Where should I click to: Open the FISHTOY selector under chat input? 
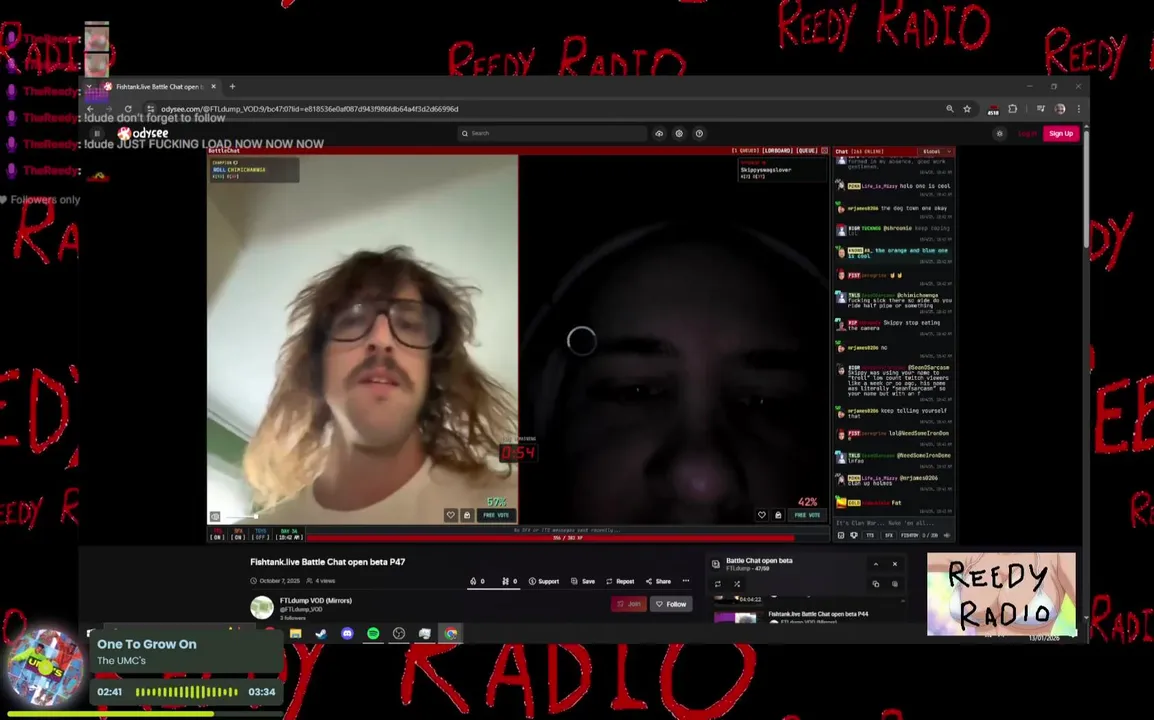point(910,535)
